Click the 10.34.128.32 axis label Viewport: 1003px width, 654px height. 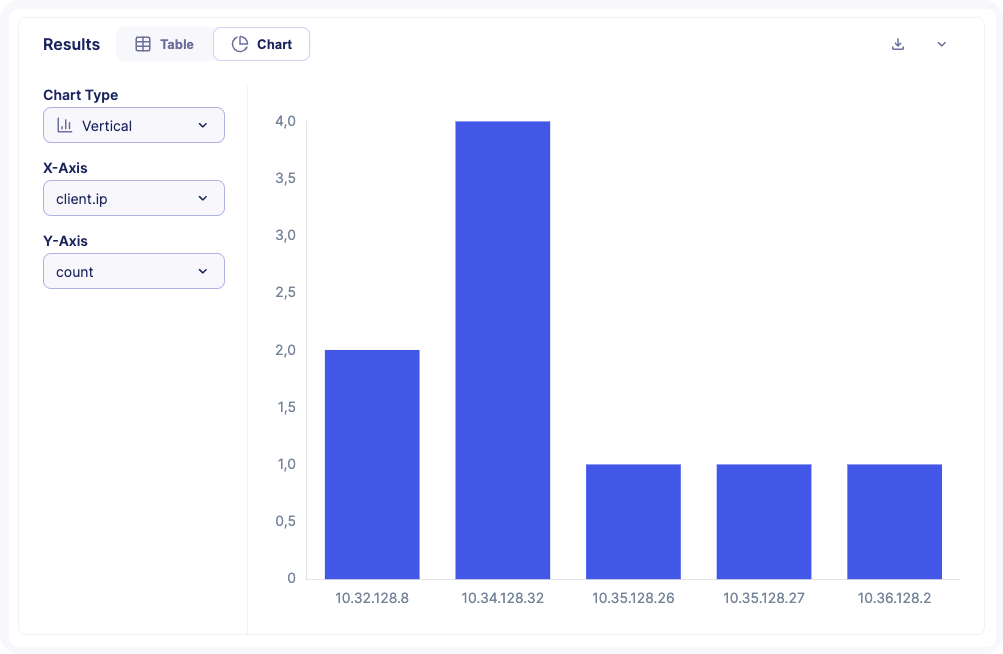(x=503, y=598)
